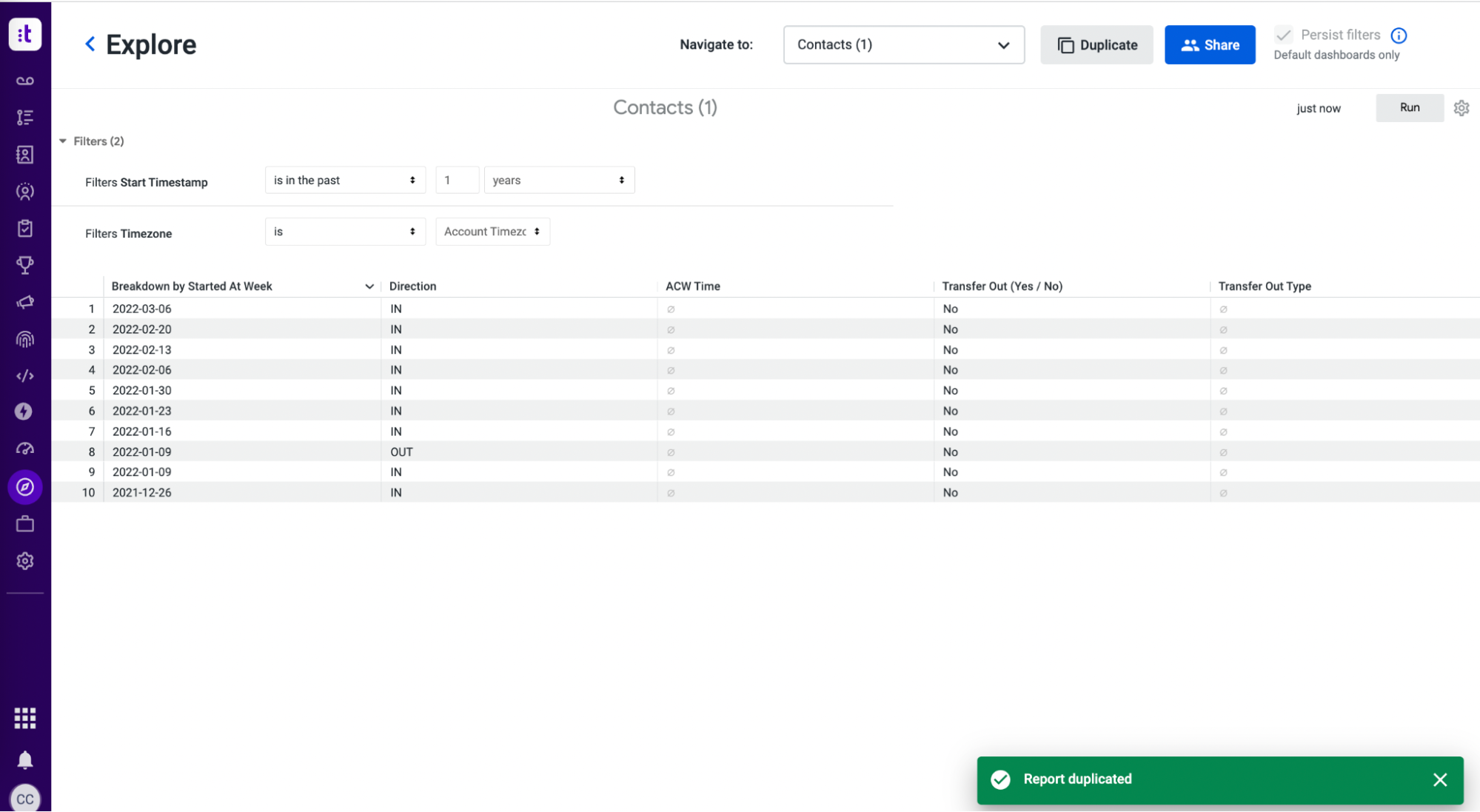Sort by Direction column header
The width and height of the screenshot is (1480, 812).
pyautogui.click(x=412, y=286)
